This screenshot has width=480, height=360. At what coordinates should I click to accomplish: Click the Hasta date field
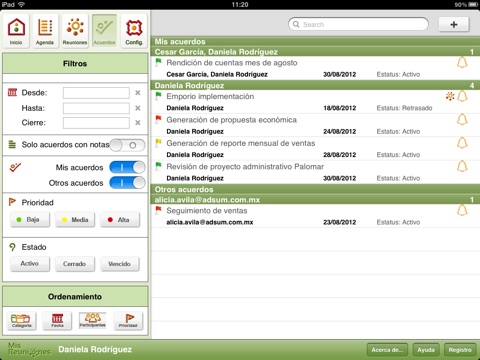click(96, 108)
